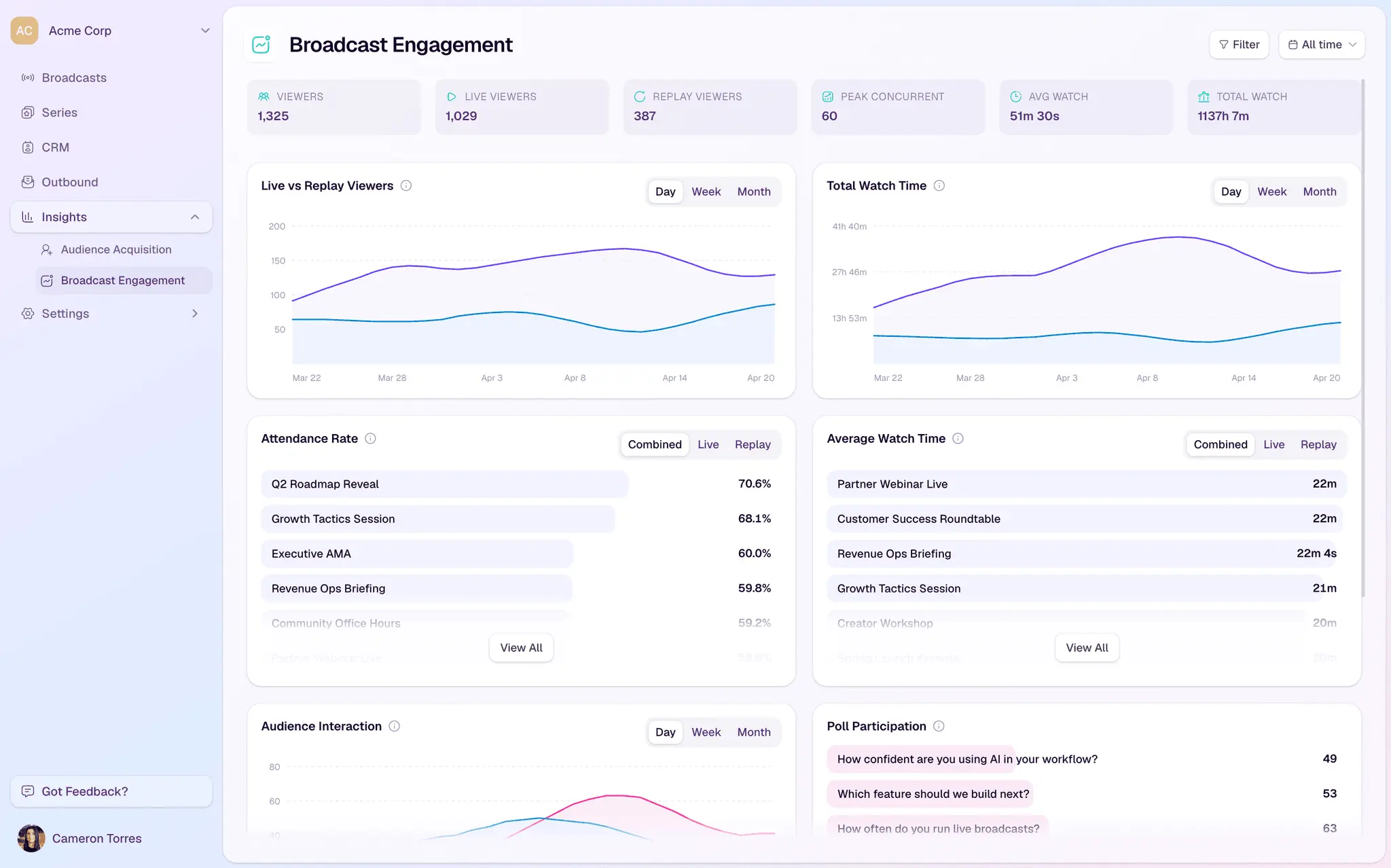Open Cameron Torres profile
Screen dimensions: 1391x868
pyautogui.click(x=97, y=839)
